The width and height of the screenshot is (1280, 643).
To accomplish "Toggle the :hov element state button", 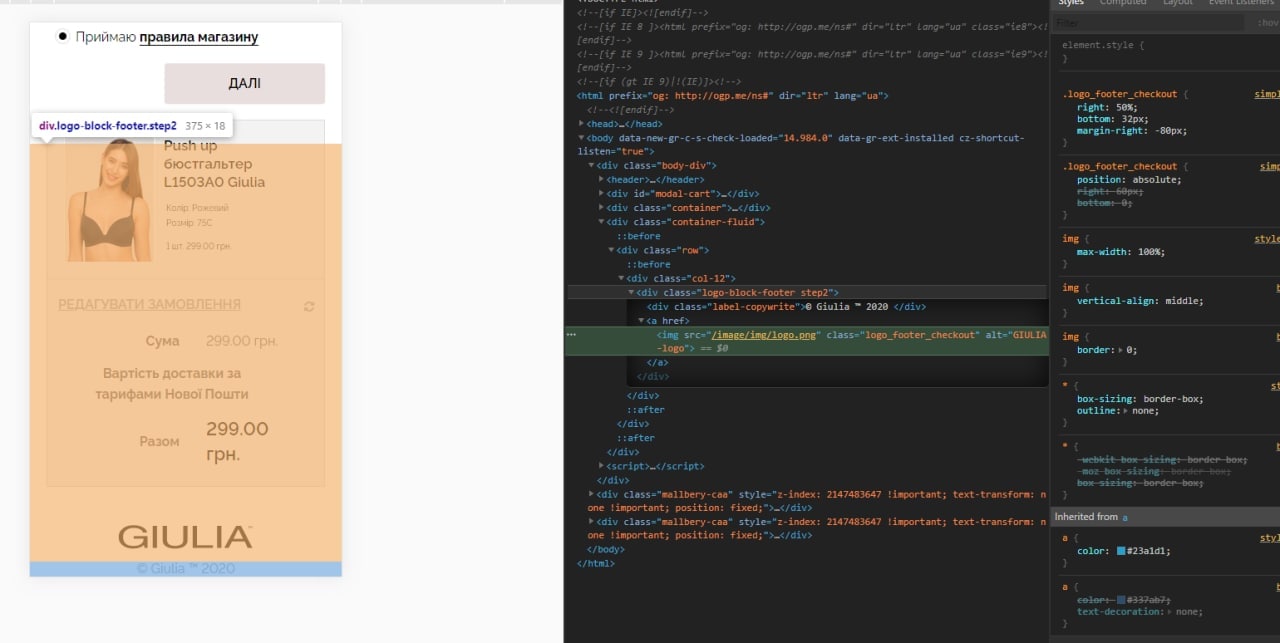I will click(1268, 22).
